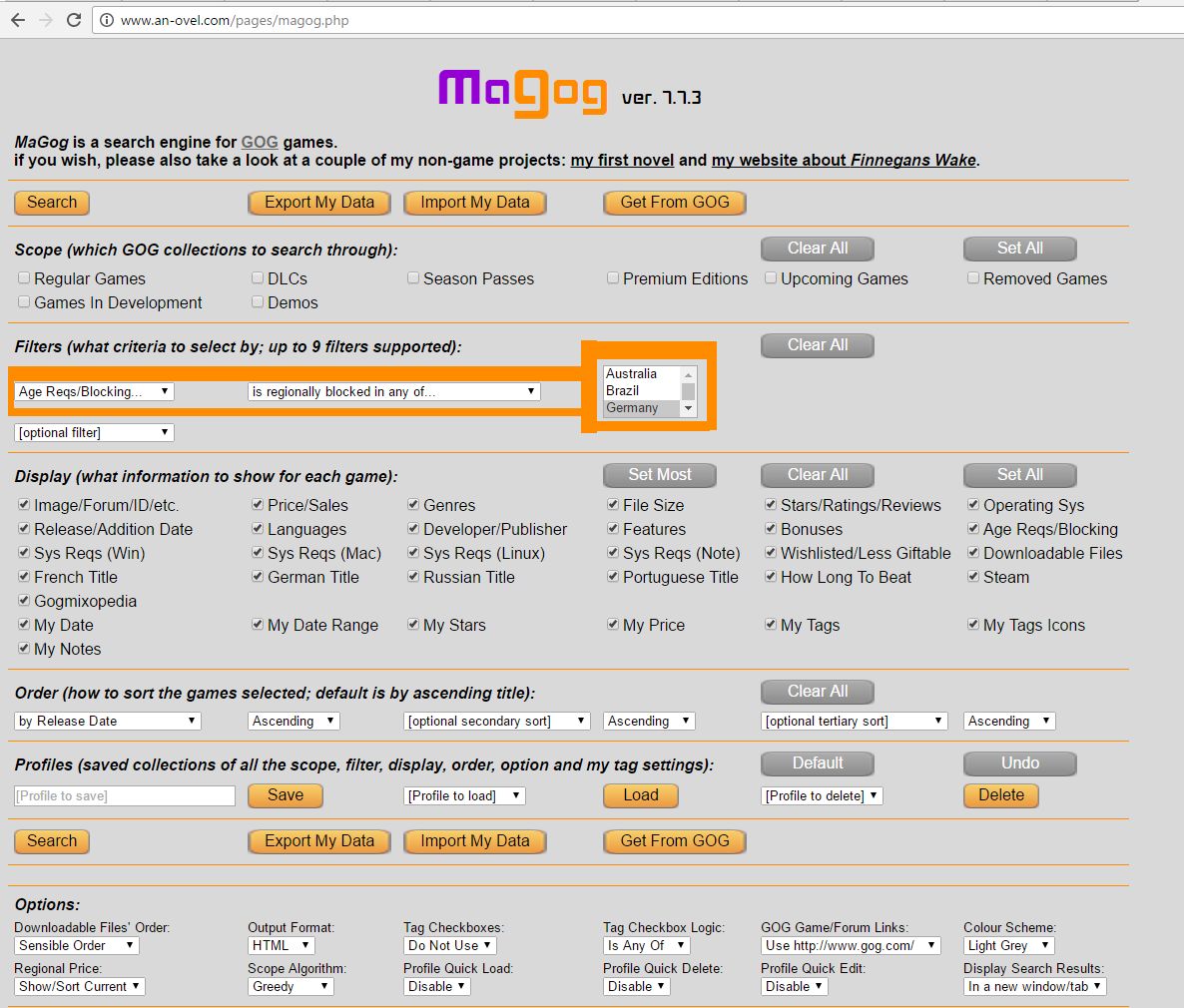Enable the DLCs scope checkbox

pos(258,277)
